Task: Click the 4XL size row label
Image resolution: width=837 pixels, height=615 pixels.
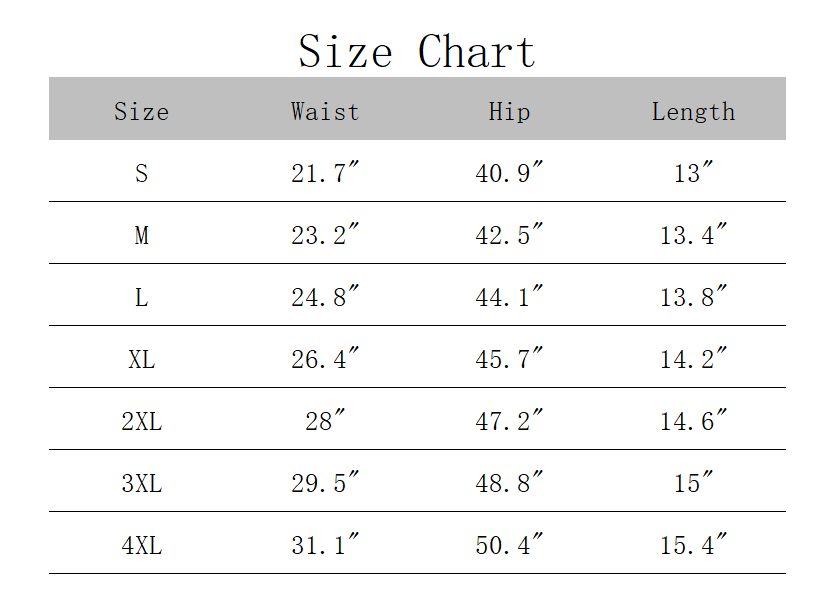Action: tap(141, 545)
